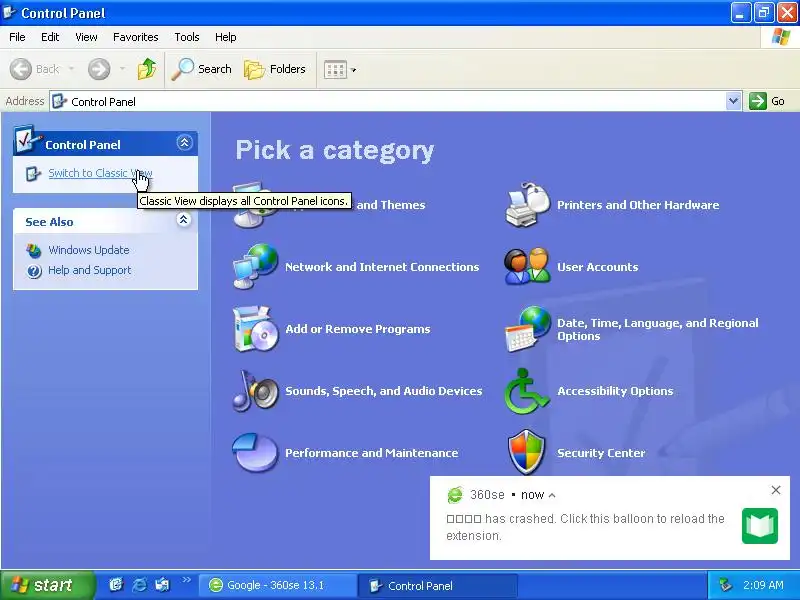Click the Windows Update icon in See Also
The width and height of the screenshot is (800, 600).
34,250
